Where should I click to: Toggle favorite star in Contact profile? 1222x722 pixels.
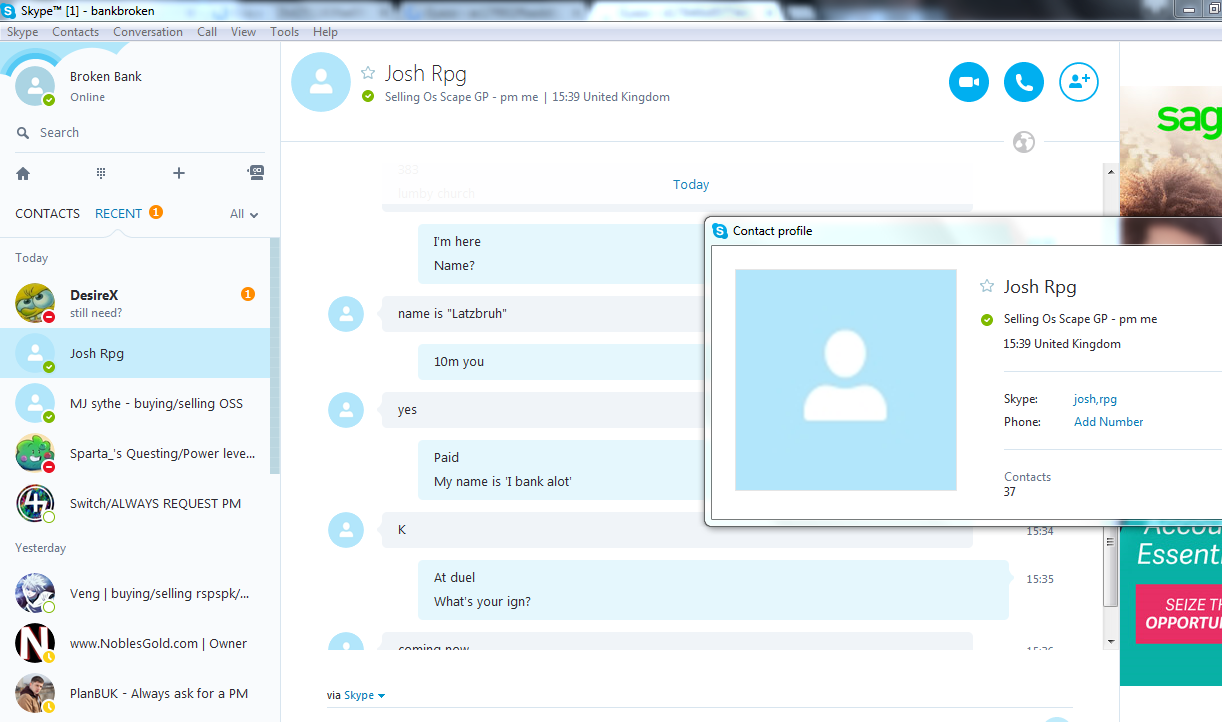[987, 286]
